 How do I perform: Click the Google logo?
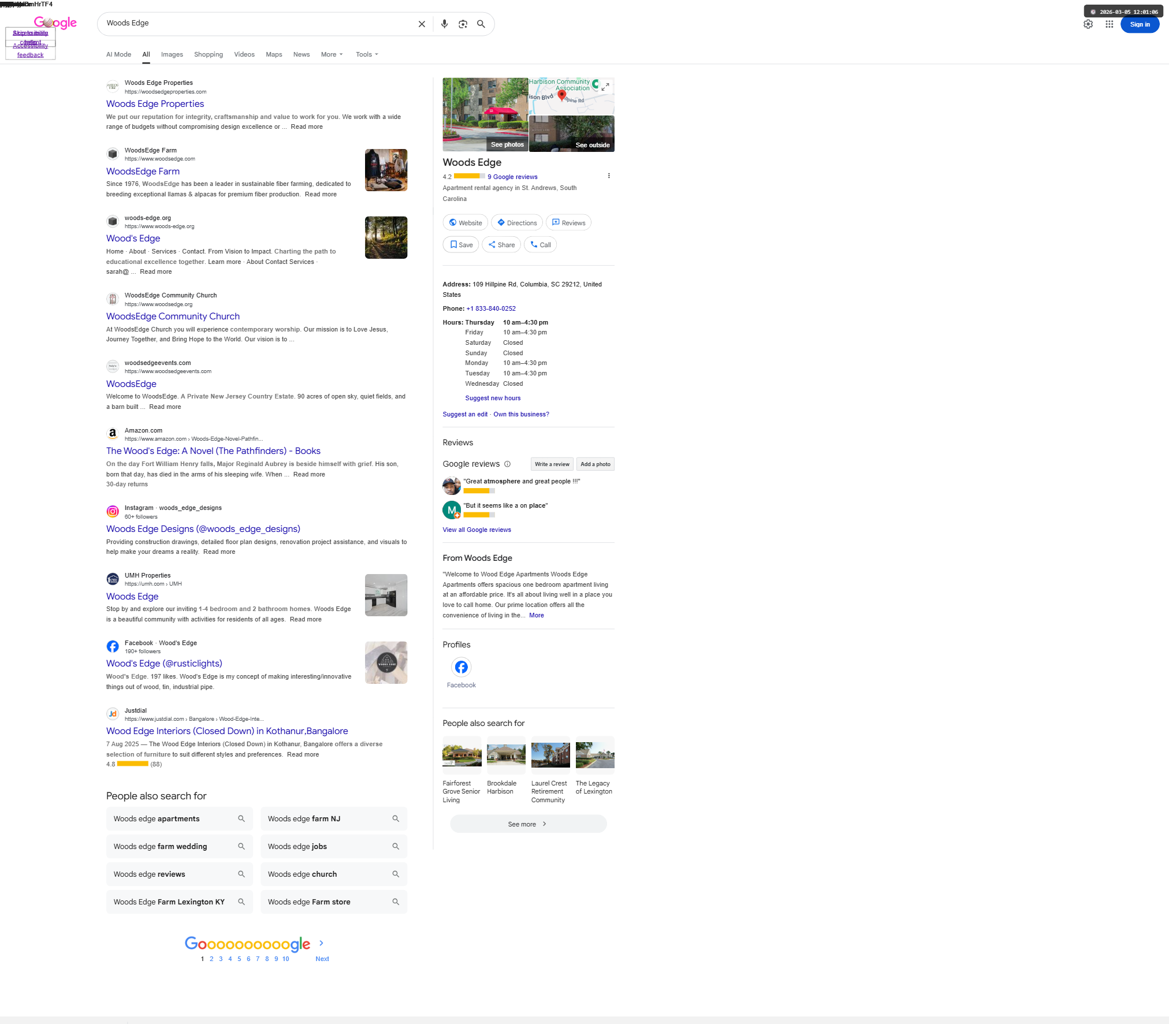pos(55,23)
